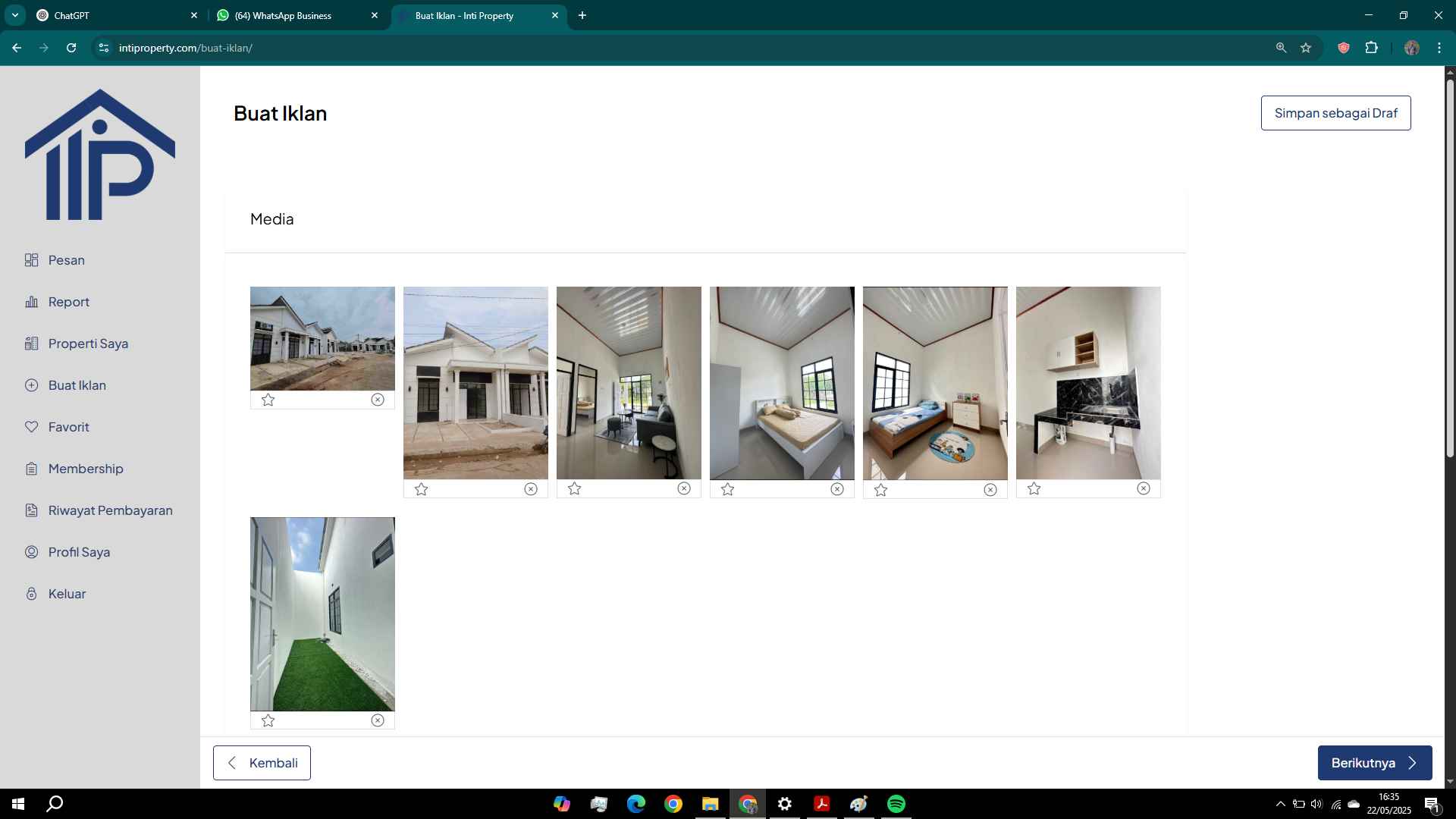Open the red shield extension icon
This screenshot has width=1456, height=819.
(x=1344, y=48)
